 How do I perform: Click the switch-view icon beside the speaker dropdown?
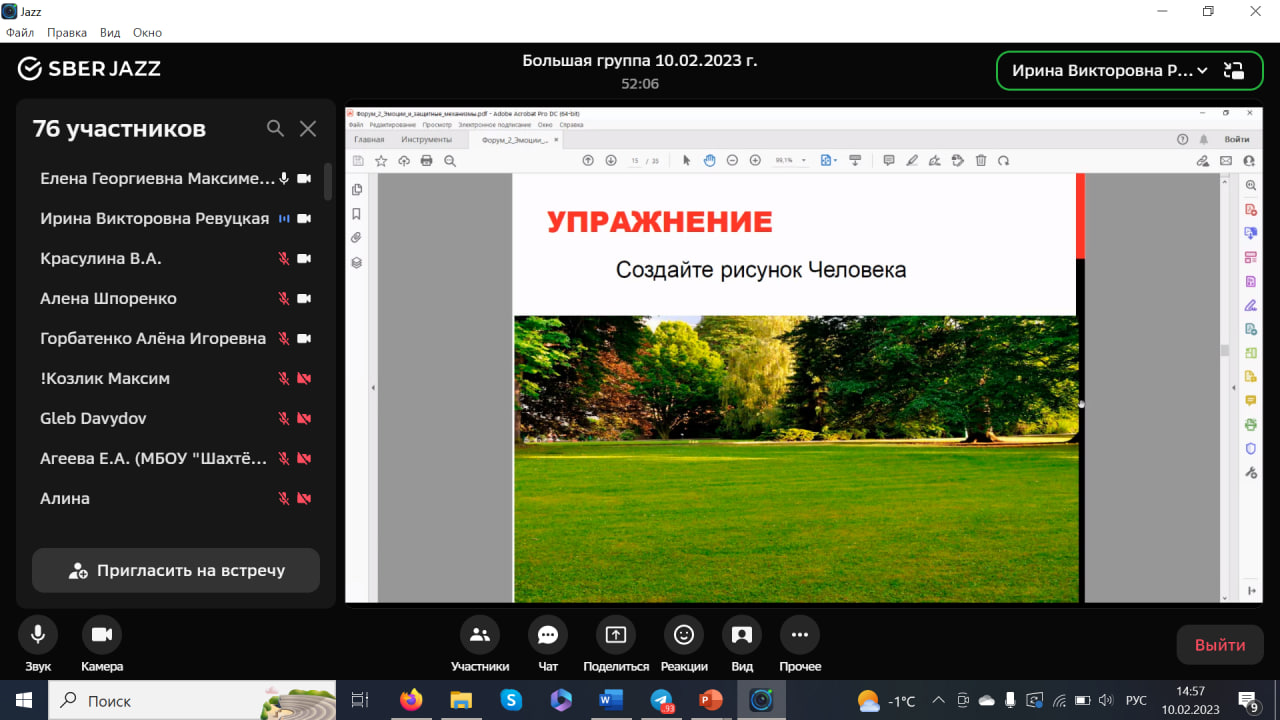pyautogui.click(x=1234, y=70)
